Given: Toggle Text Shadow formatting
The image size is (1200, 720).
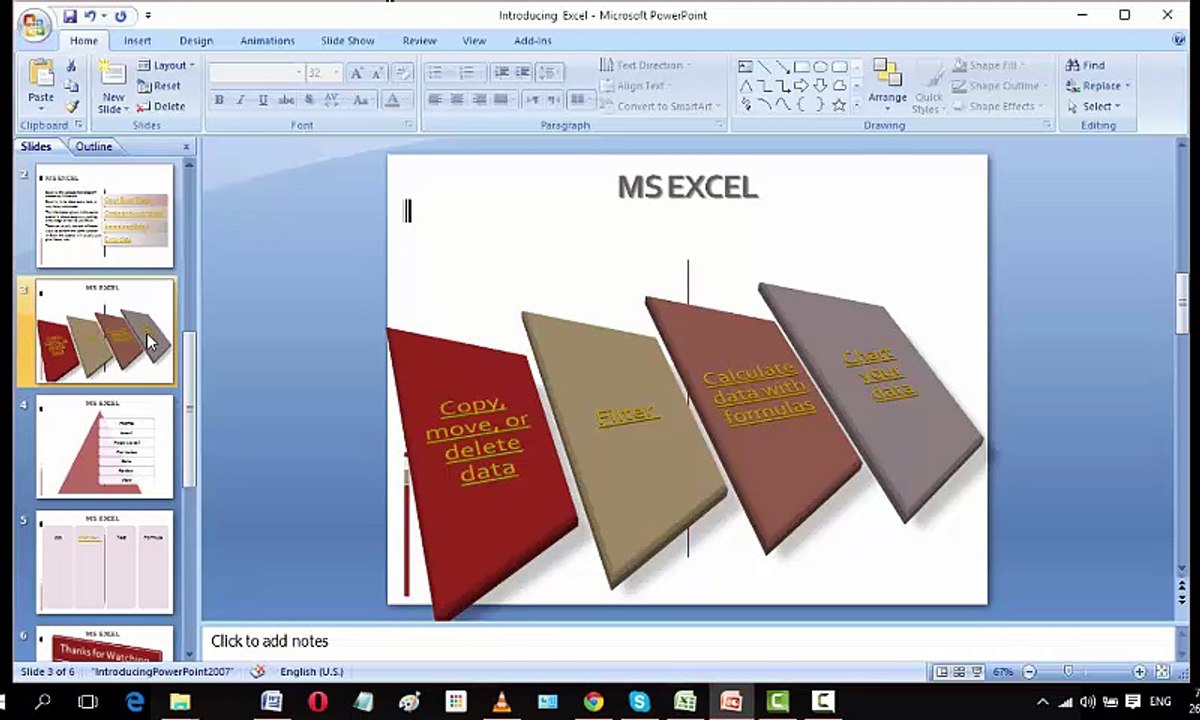Looking at the screenshot, I should (x=309, y=100).
